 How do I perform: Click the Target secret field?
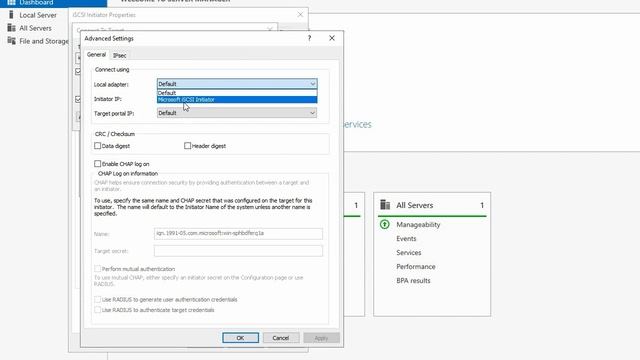click(238, 251)
